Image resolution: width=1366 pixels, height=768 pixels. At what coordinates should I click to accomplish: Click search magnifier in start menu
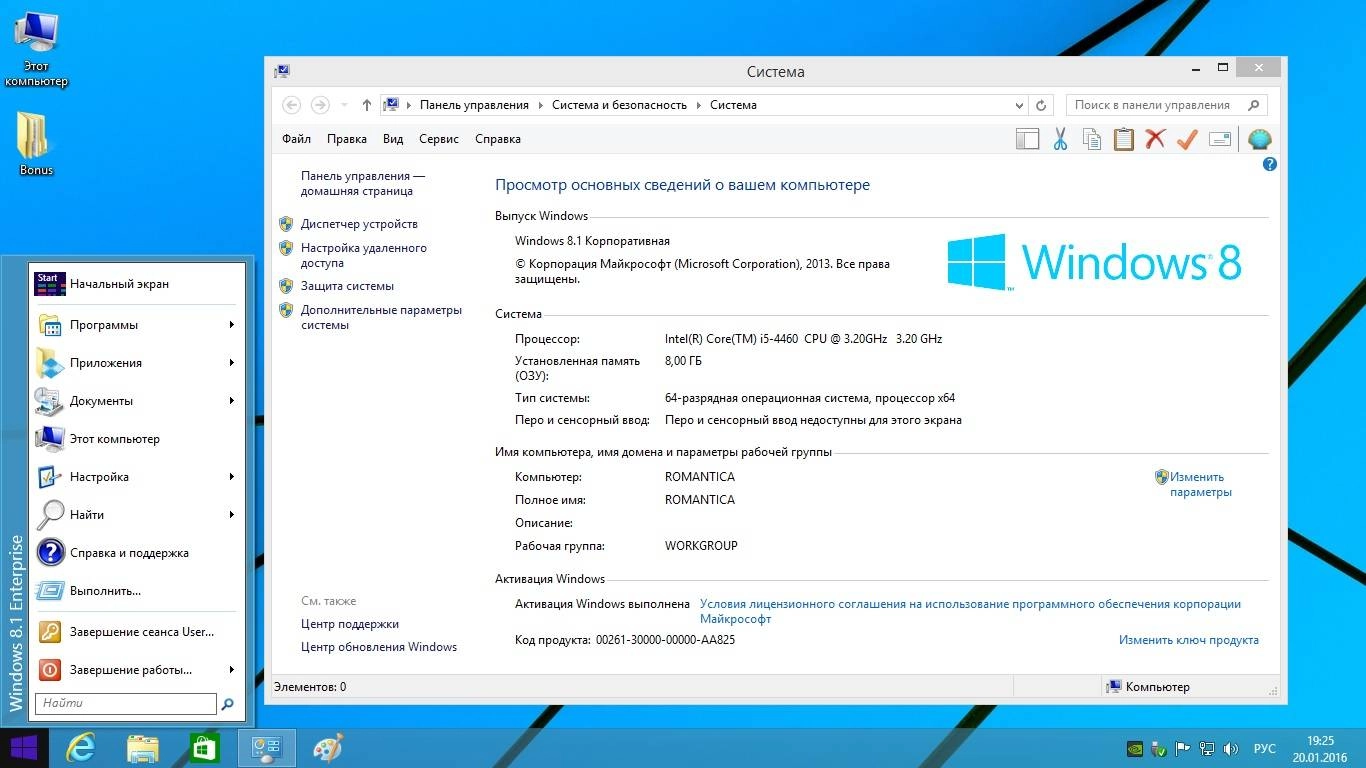(x=227, y=704)
